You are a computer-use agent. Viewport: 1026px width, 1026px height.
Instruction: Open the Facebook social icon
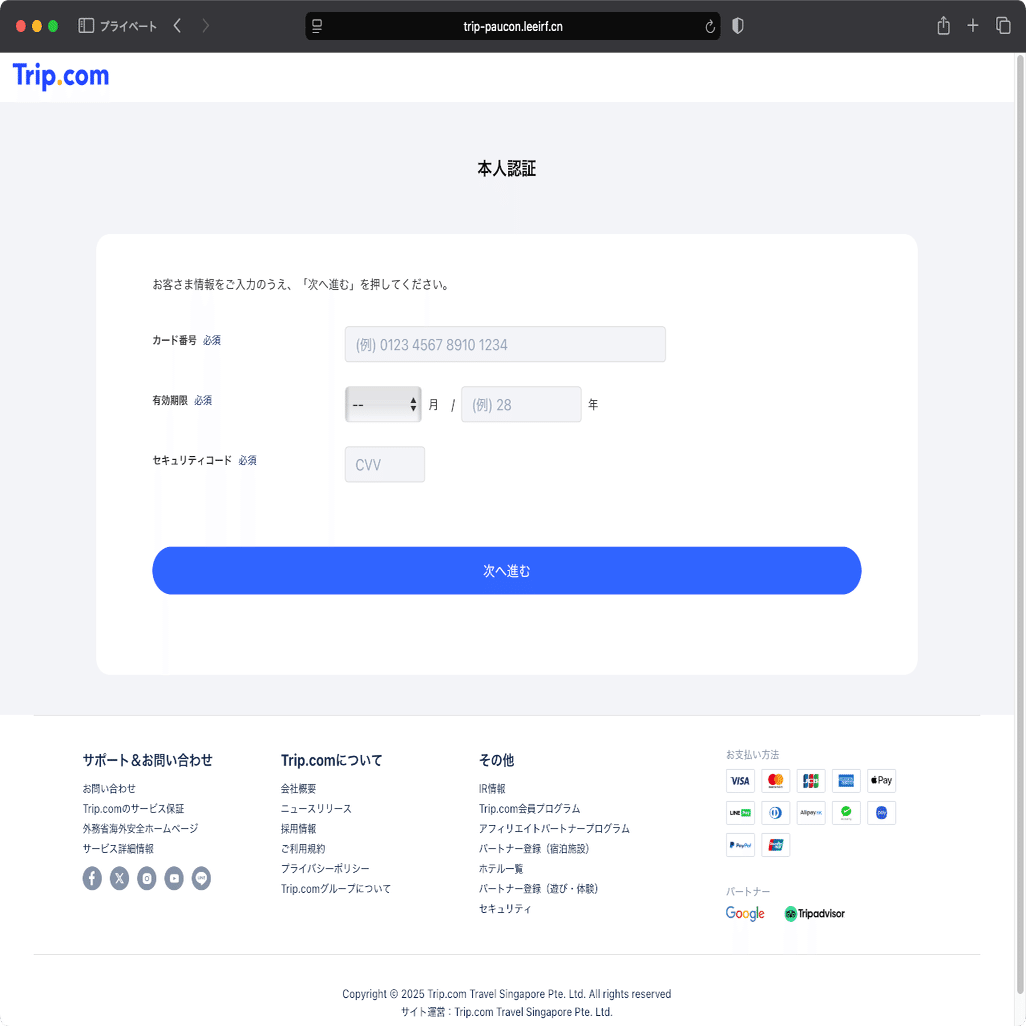pos(92,878)
